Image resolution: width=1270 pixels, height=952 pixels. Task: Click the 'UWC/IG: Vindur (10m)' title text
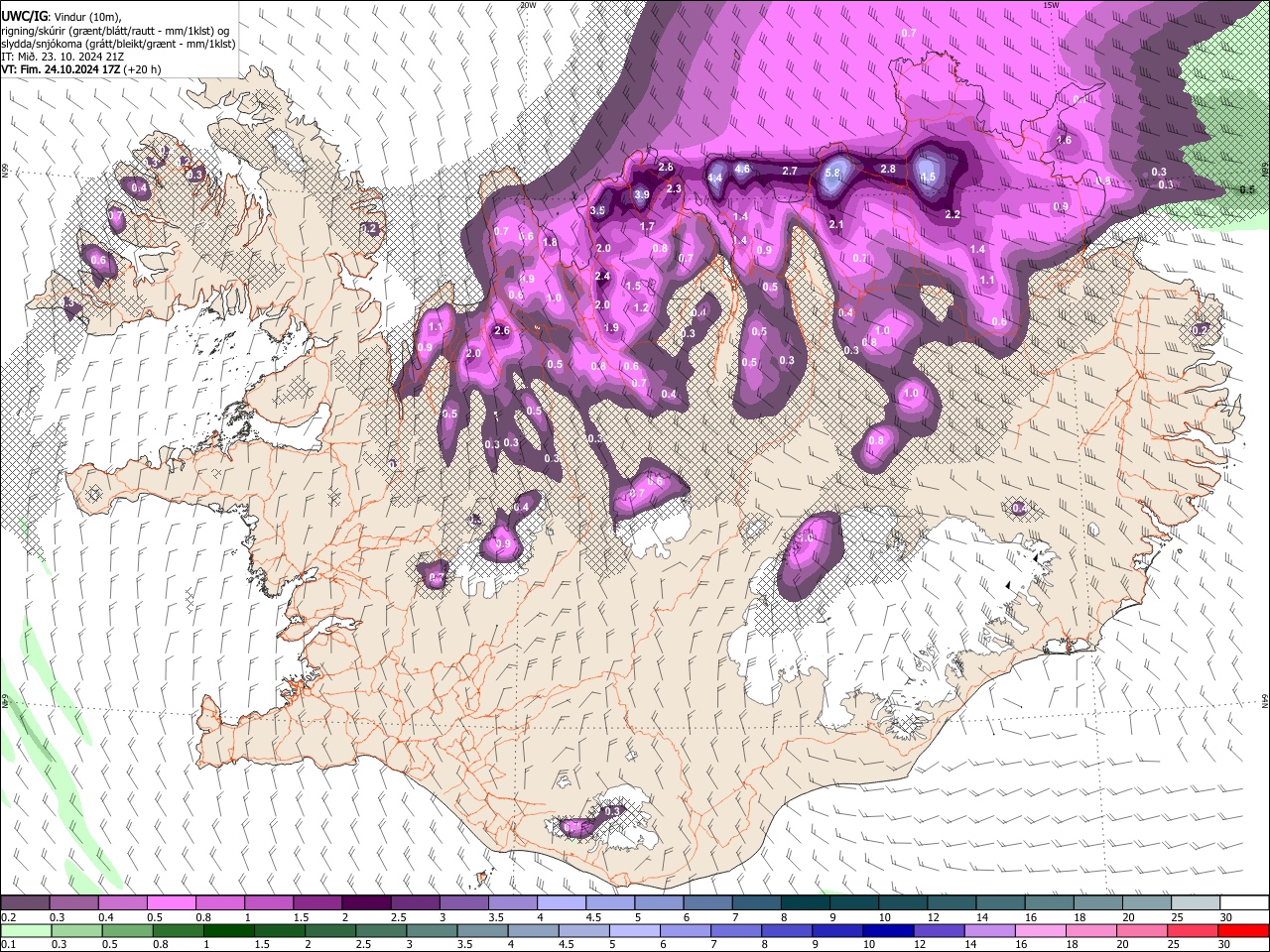point(62,17)
